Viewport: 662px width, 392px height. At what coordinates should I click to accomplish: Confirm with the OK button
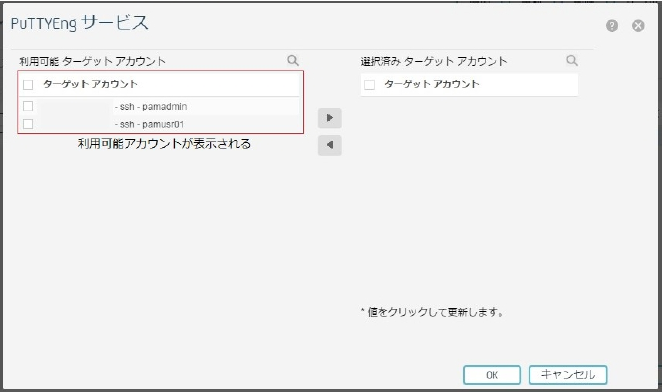point(492,375)
